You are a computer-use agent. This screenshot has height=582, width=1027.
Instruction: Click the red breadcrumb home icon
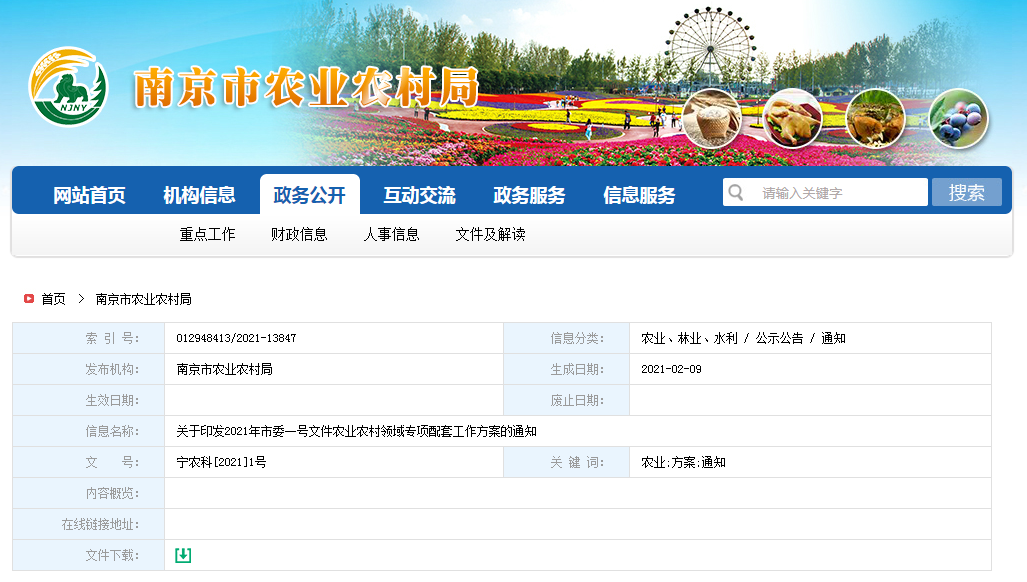coord(29,299)
